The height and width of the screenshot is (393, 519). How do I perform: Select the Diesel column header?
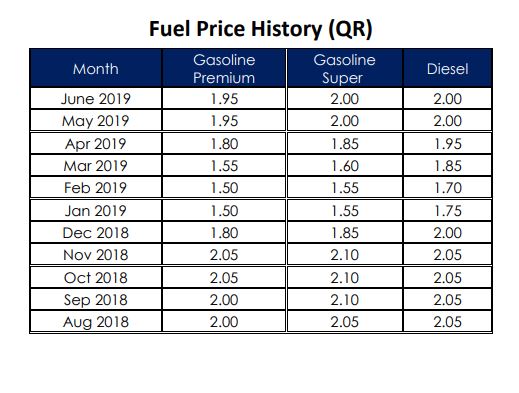(447, 69)
